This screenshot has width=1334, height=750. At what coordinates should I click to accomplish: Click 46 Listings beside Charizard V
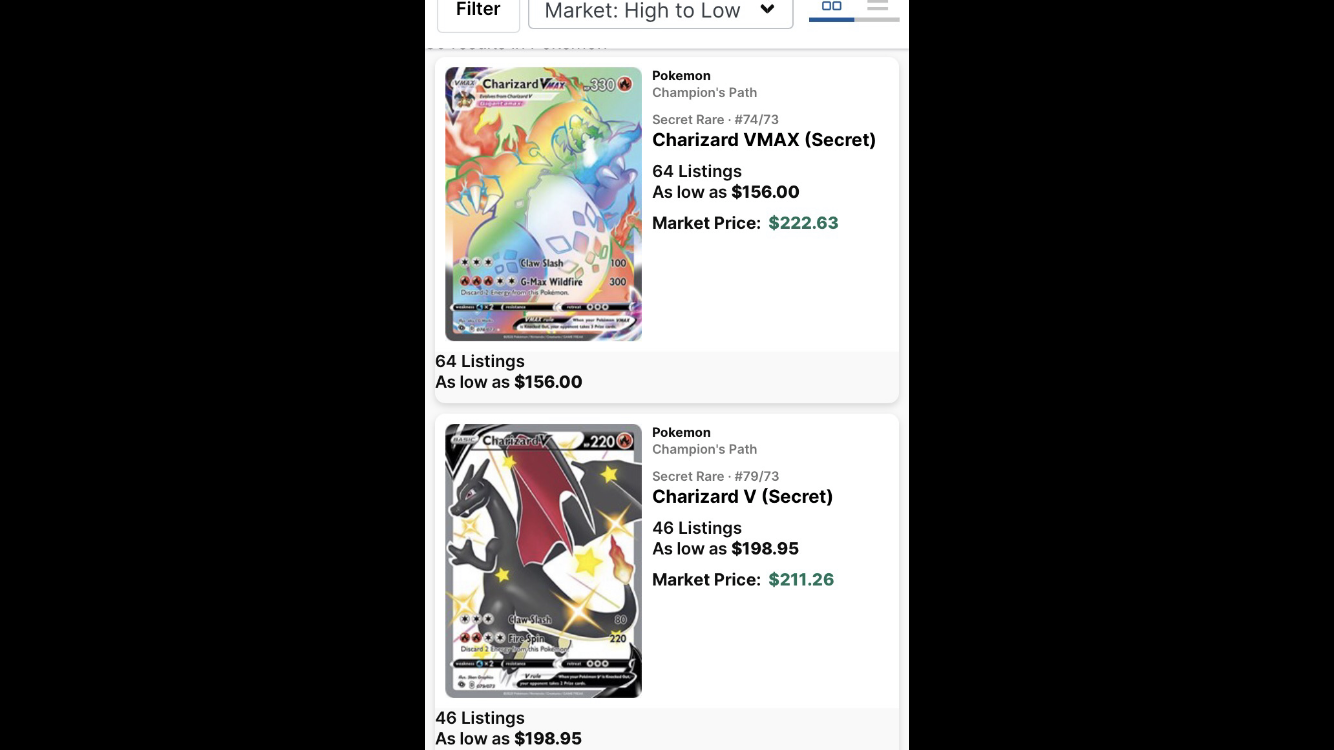pos(697,528)
